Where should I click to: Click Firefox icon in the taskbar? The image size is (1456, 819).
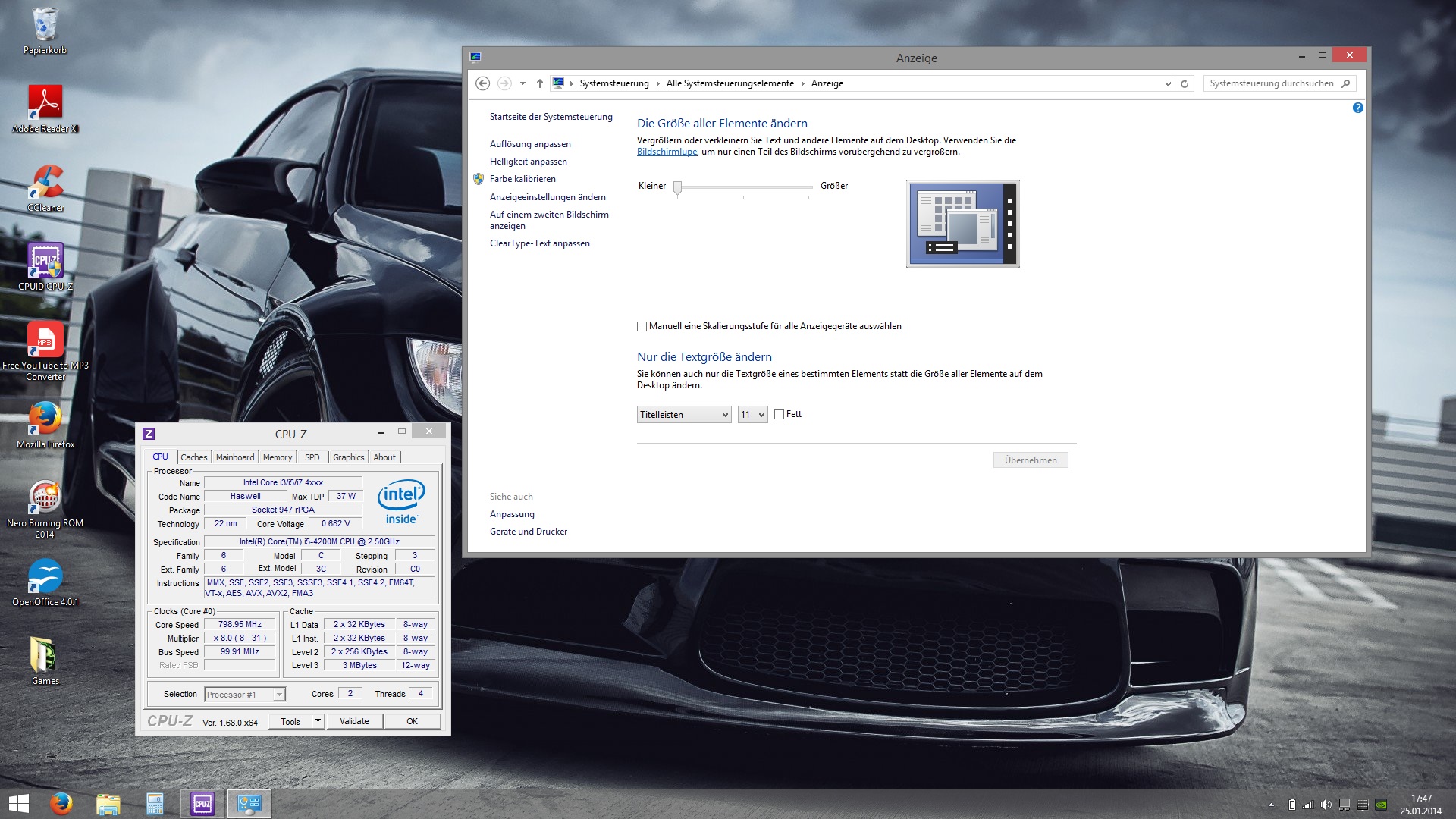pos(61,803)
